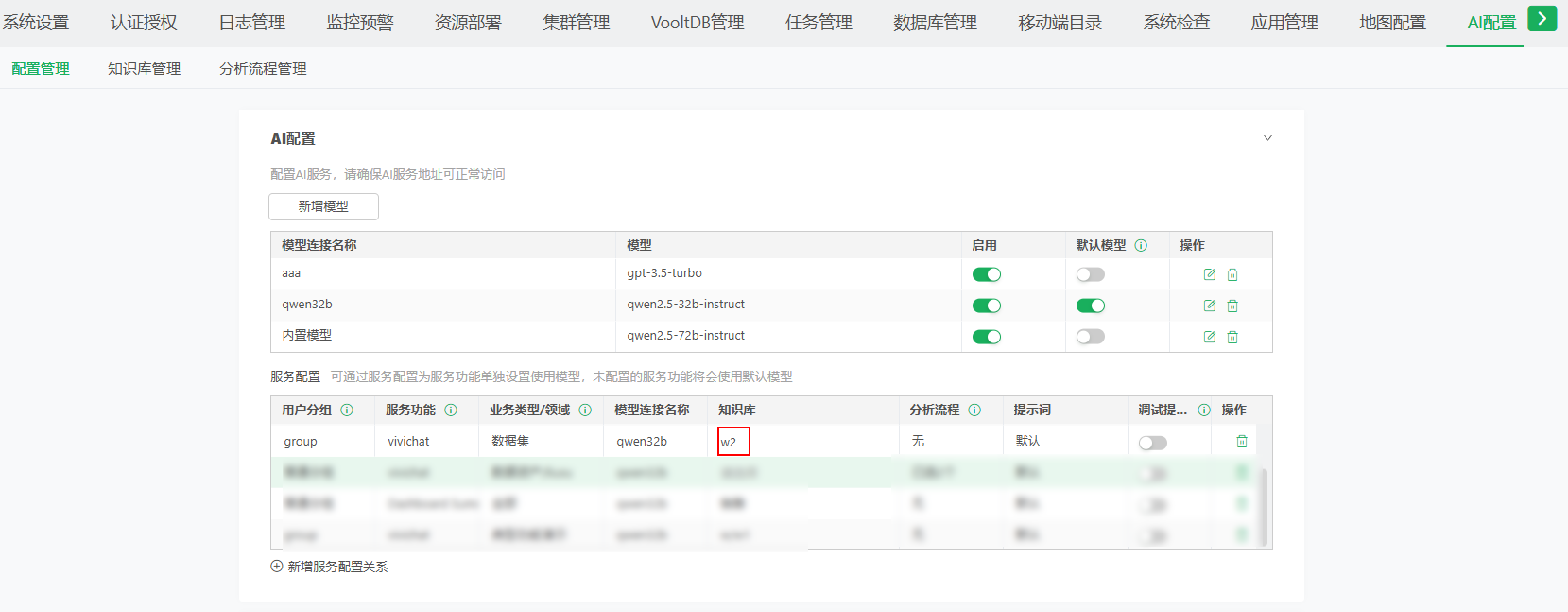1568x612 pixels.
Task: Edit the aaa model connection
Action: point(1209,274)
